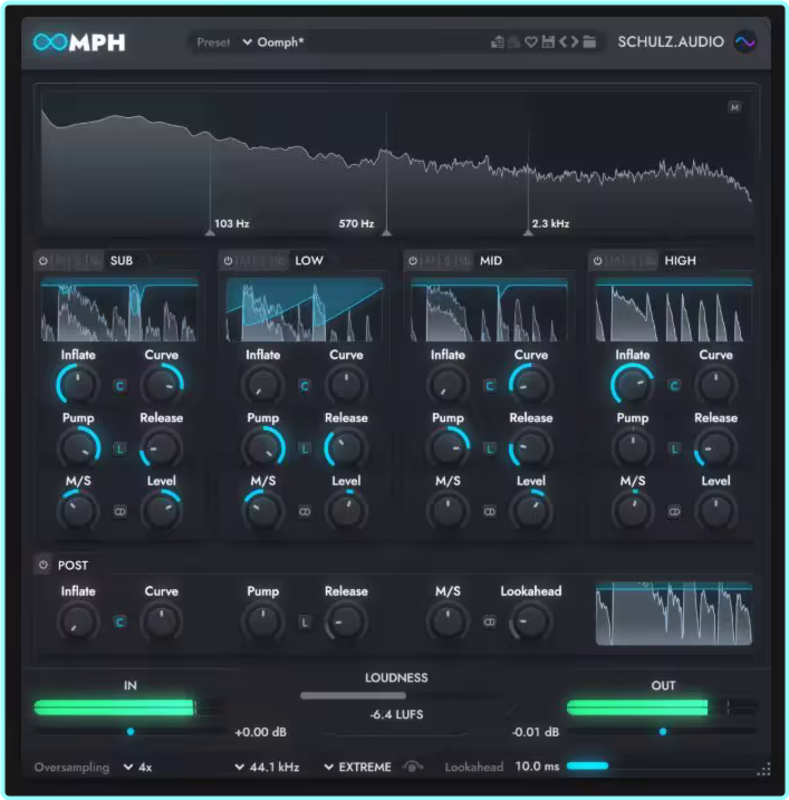The height and width of the screenshot is (800, 789).
Task: Toggle the POST section power button
Action: pos(43,565)
